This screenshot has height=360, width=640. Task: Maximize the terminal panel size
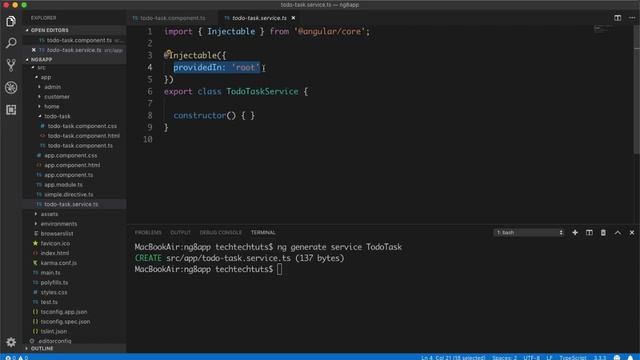pyautogui.click(x=618, y=232)
